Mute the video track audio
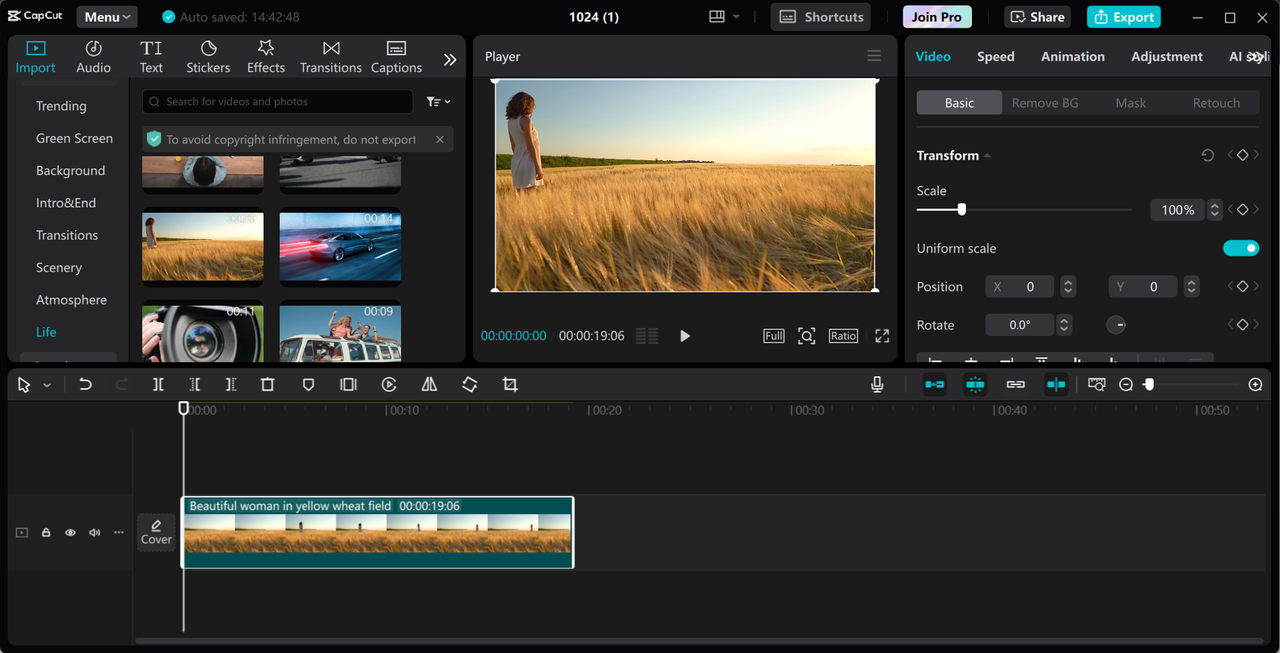 click(95, 533)
